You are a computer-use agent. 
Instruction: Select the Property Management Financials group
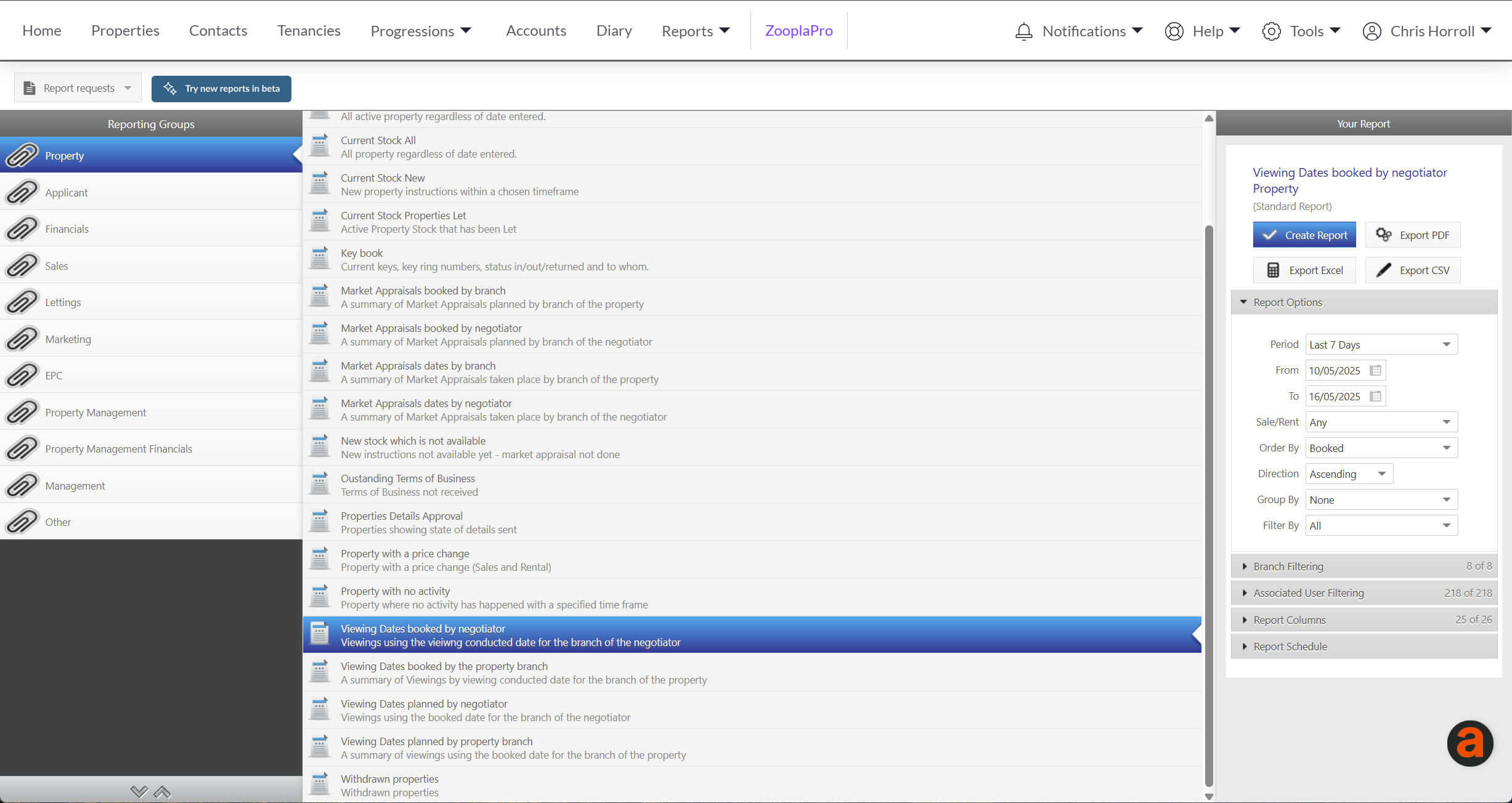coord(151,448)
